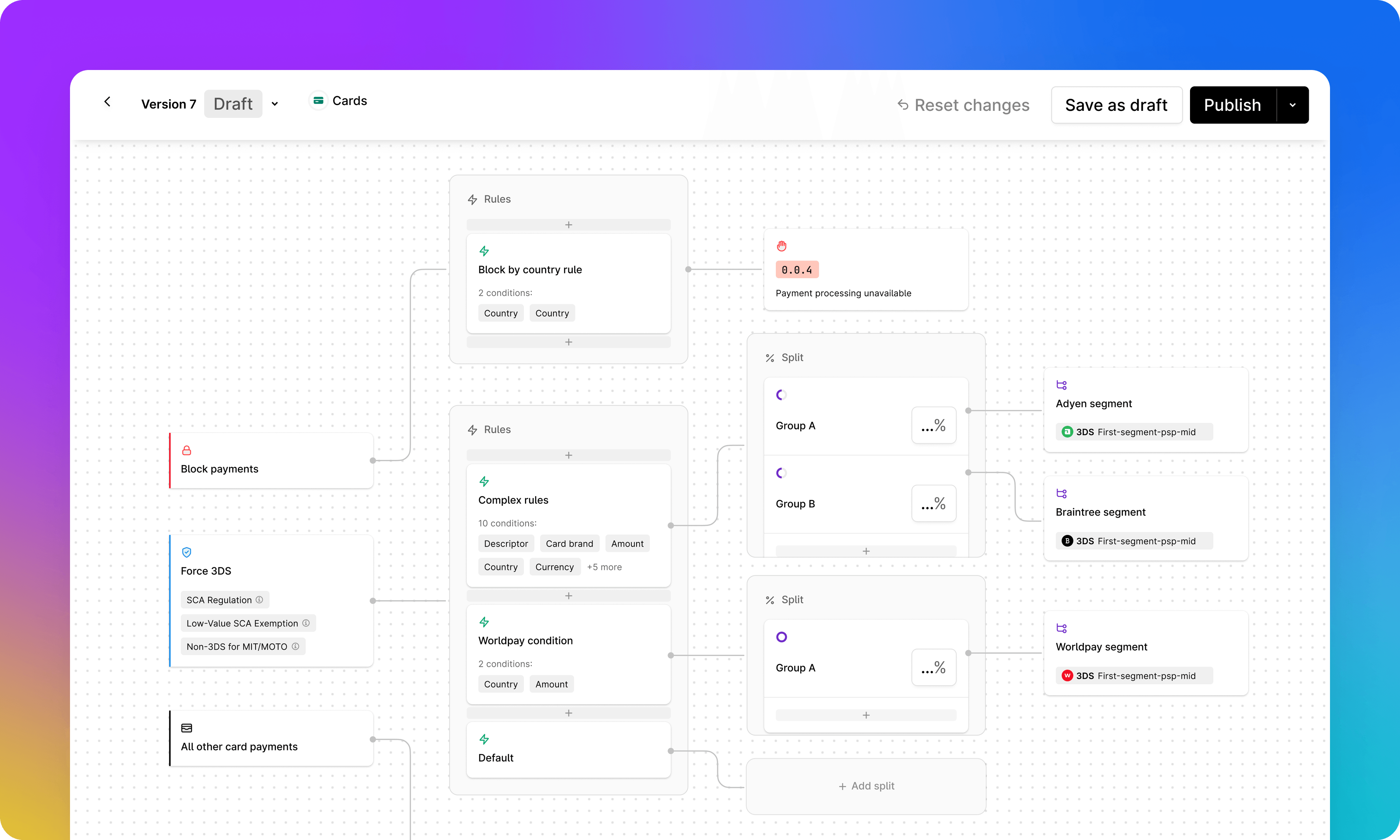Click Add split at the bottom
1400x840 pixels.
point(866,786)
